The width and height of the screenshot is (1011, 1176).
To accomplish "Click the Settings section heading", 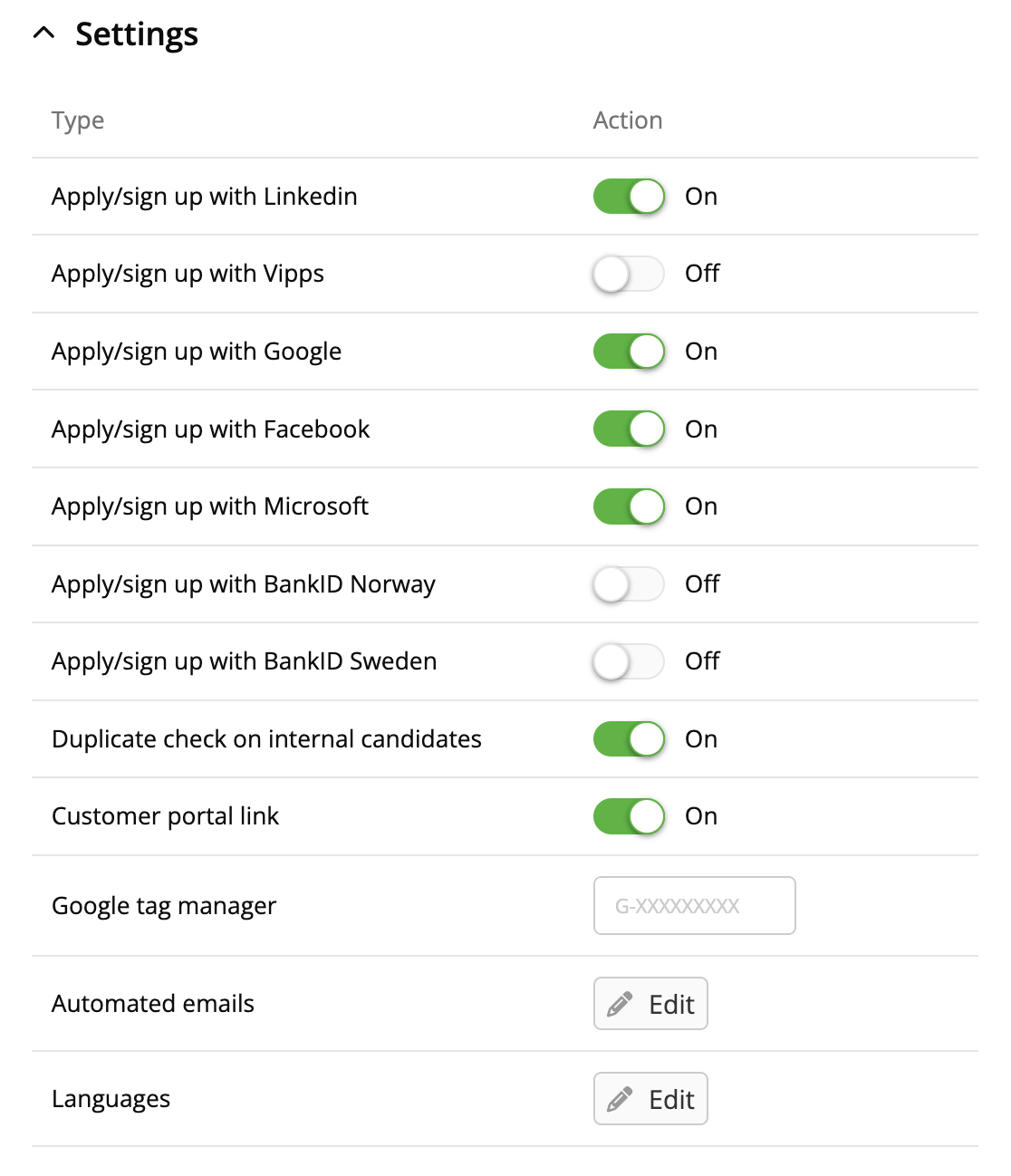I will 136,34.
